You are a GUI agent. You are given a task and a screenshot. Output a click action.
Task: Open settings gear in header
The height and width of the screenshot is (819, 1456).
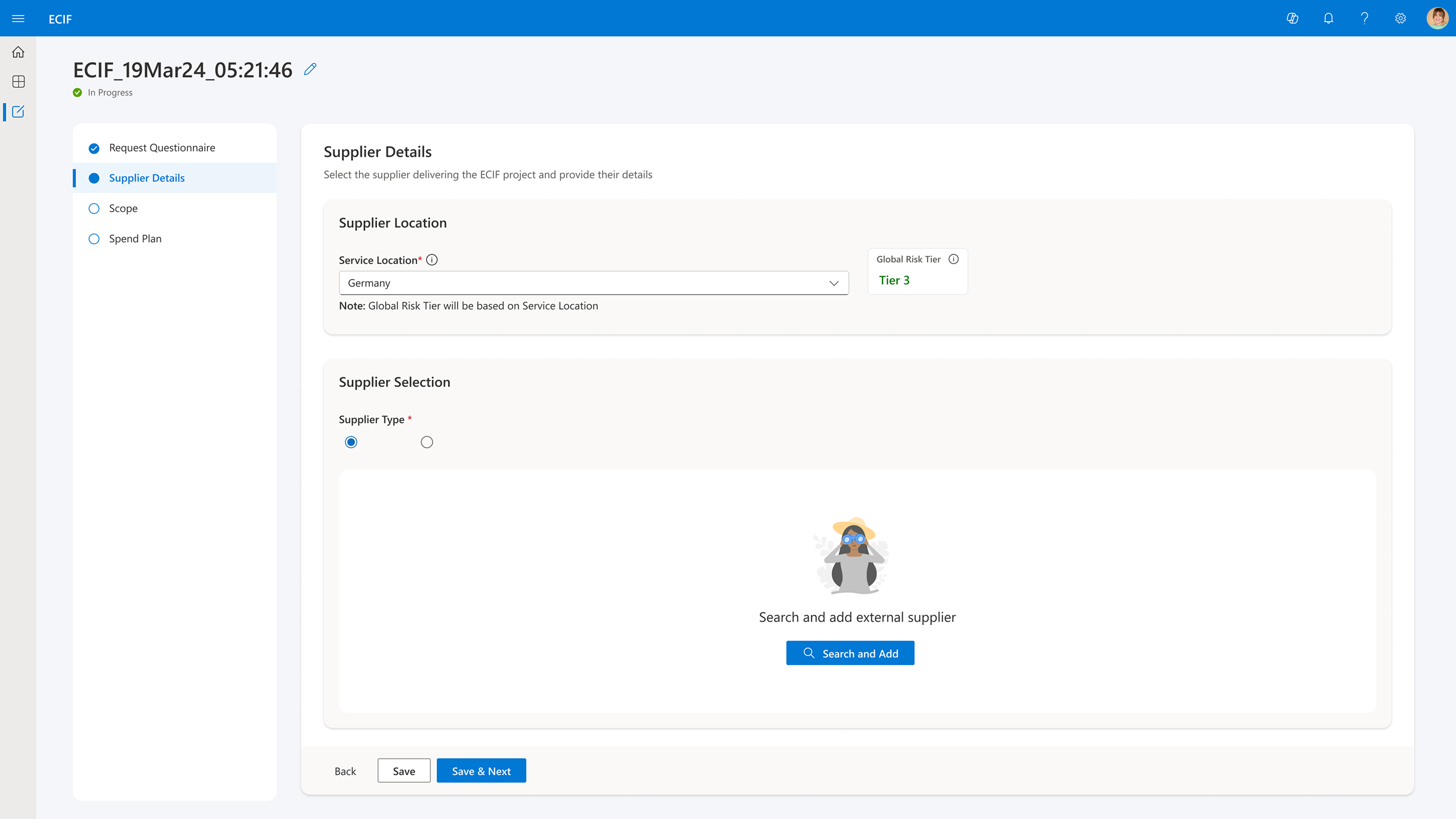pos(1400,19)
